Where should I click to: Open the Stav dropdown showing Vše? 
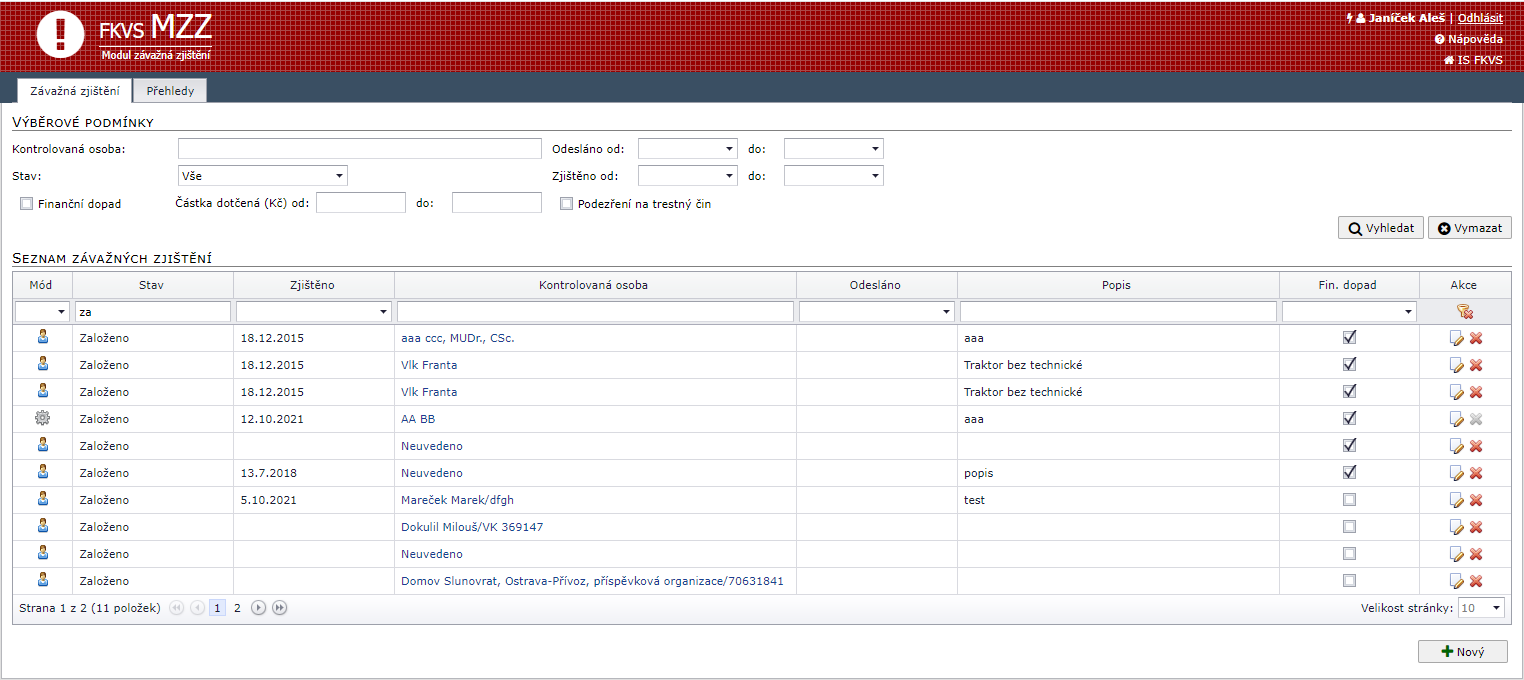(x=263, y=176)
